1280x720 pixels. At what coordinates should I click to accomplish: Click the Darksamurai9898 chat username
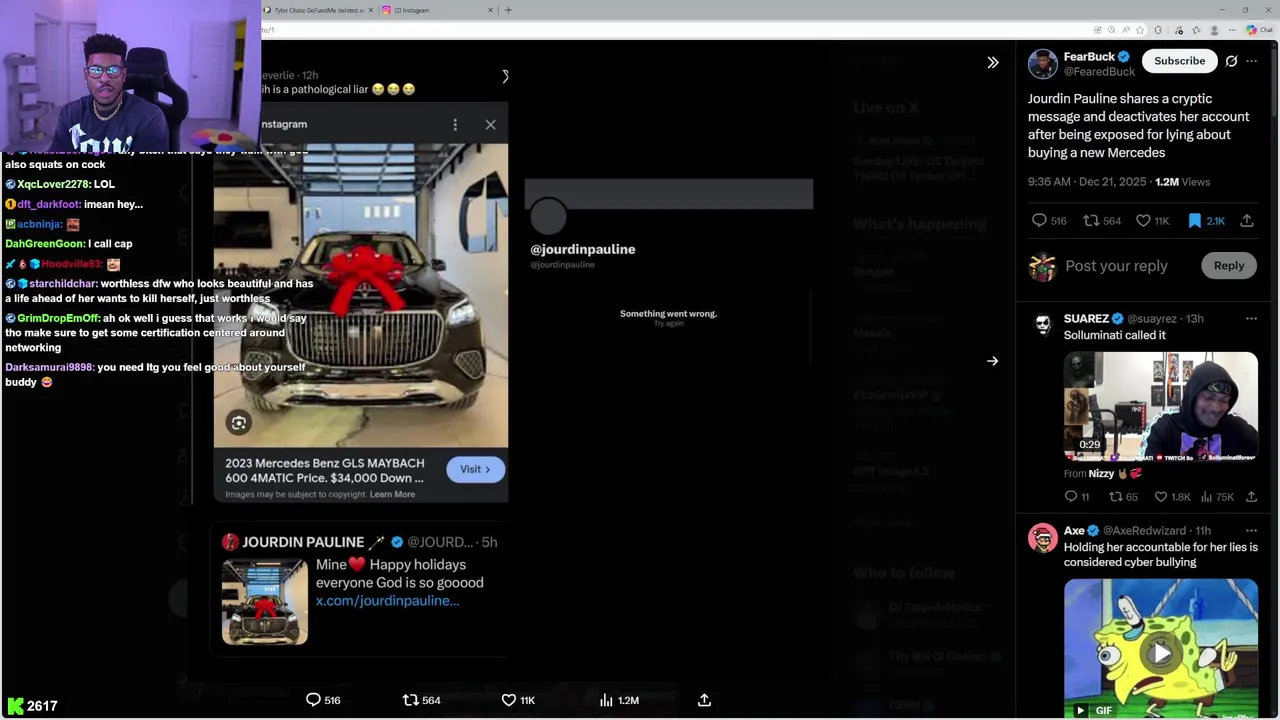[x=49, y=367]
